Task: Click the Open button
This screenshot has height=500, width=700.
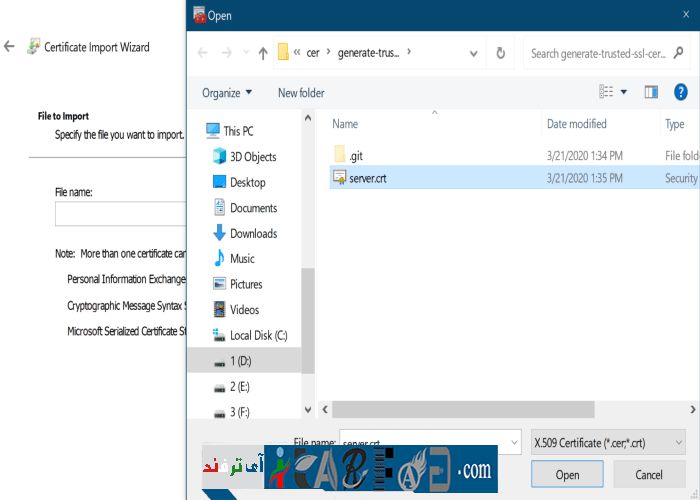Action: 567,474
